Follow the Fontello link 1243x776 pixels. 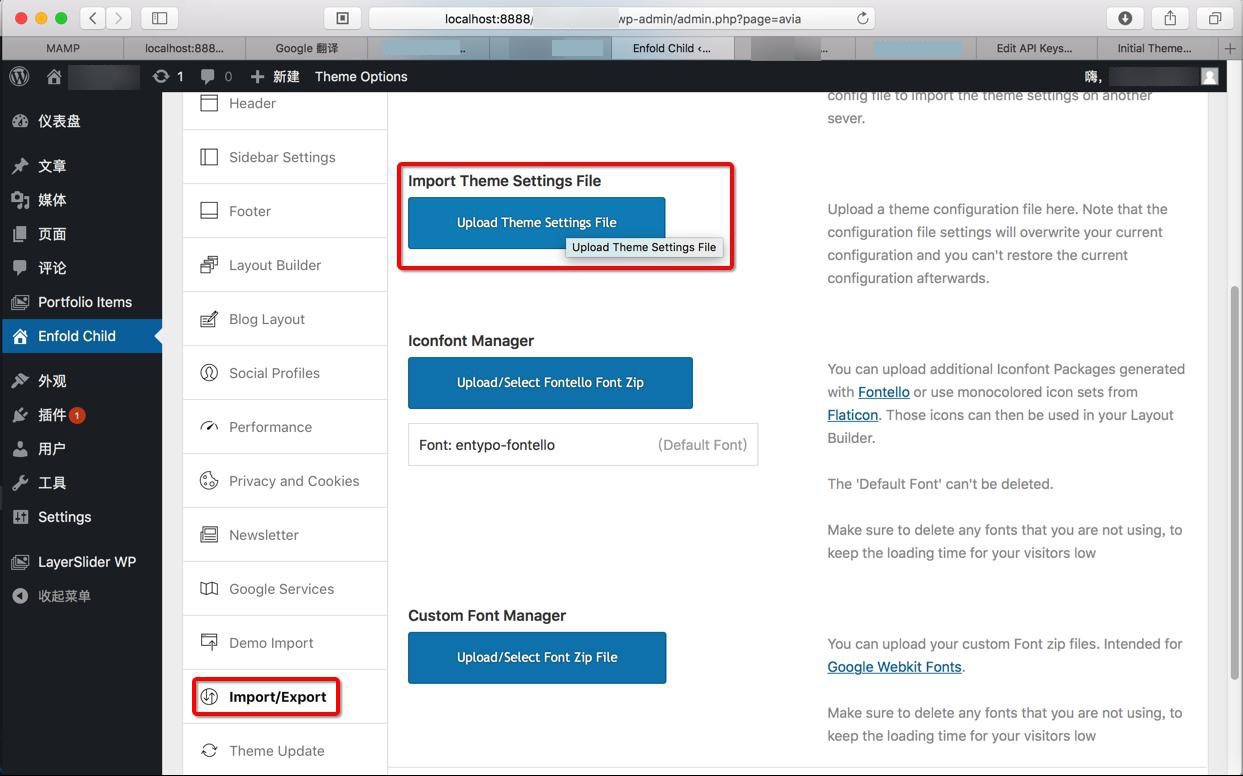tap(884, 392)
